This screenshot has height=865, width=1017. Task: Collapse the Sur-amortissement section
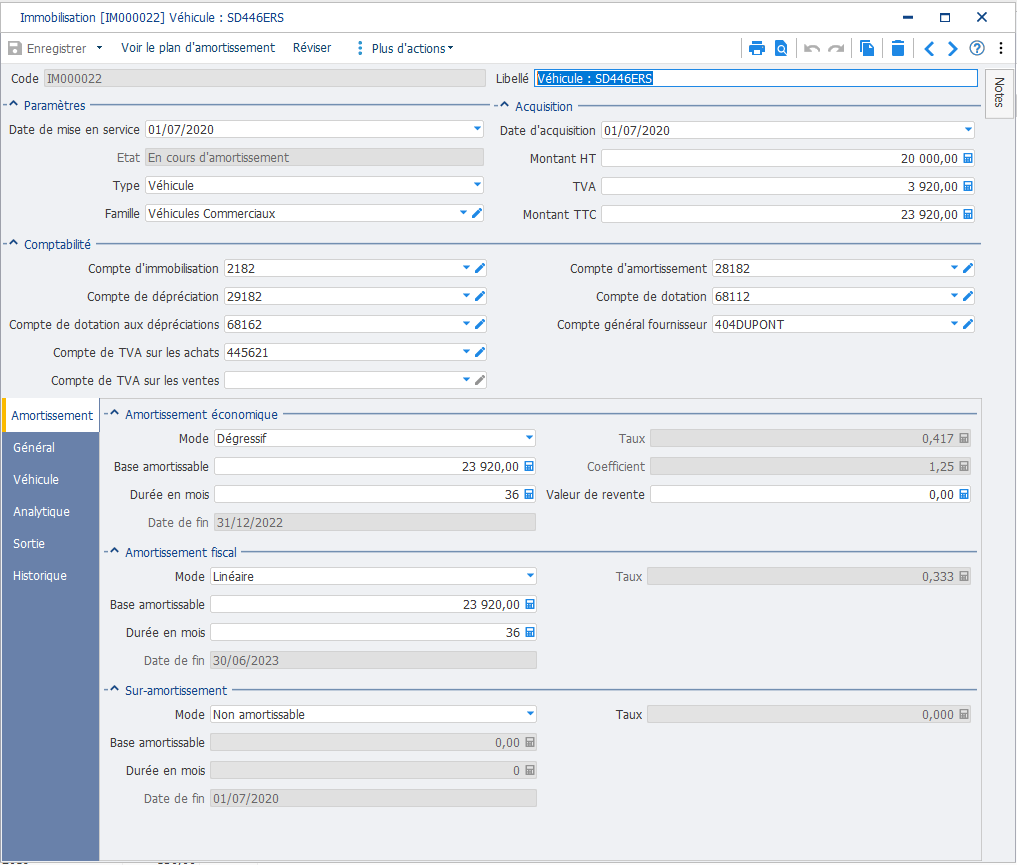tap(114, 689)
